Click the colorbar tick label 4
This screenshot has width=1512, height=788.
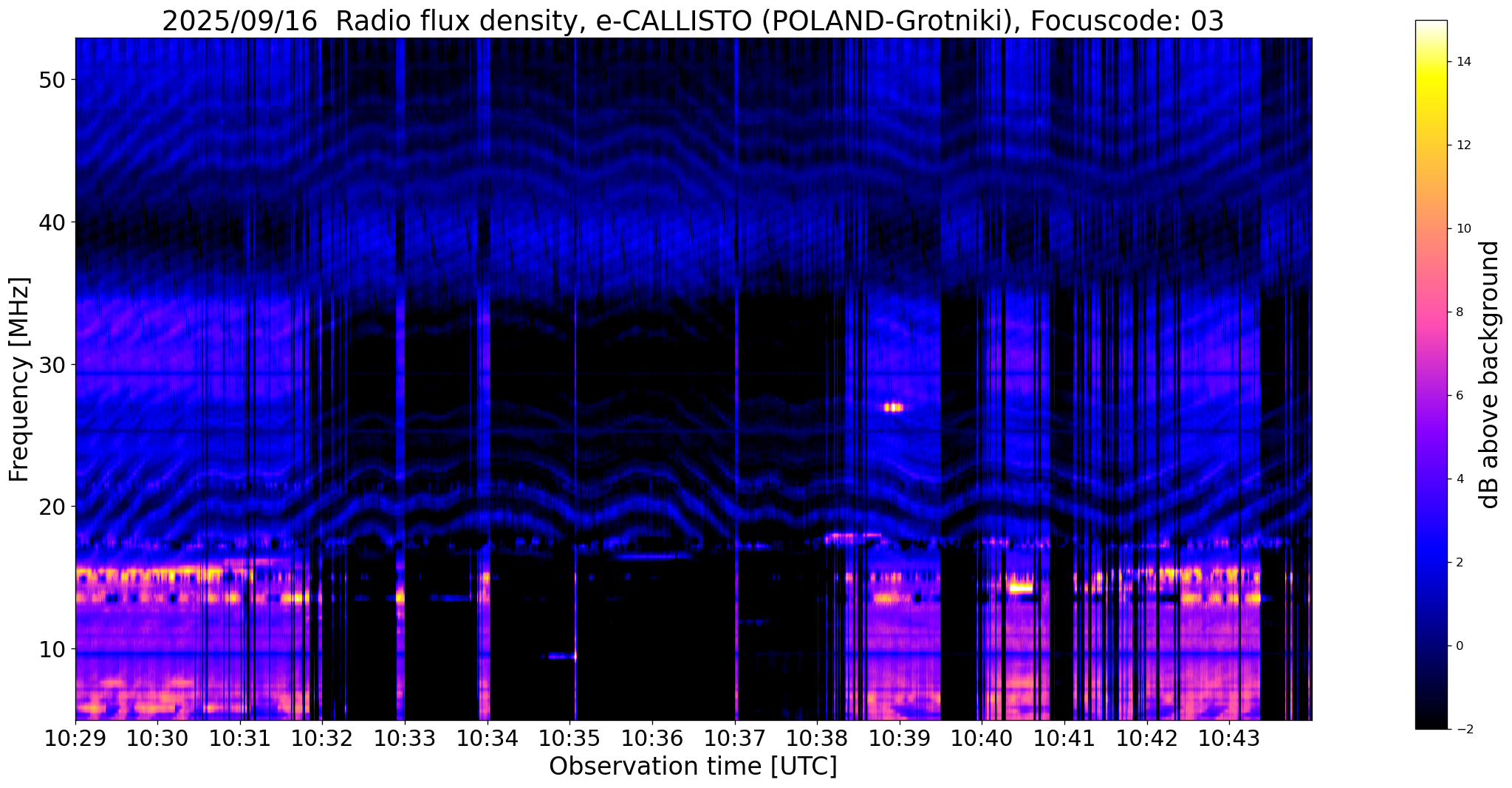(x=1460, y=479)
